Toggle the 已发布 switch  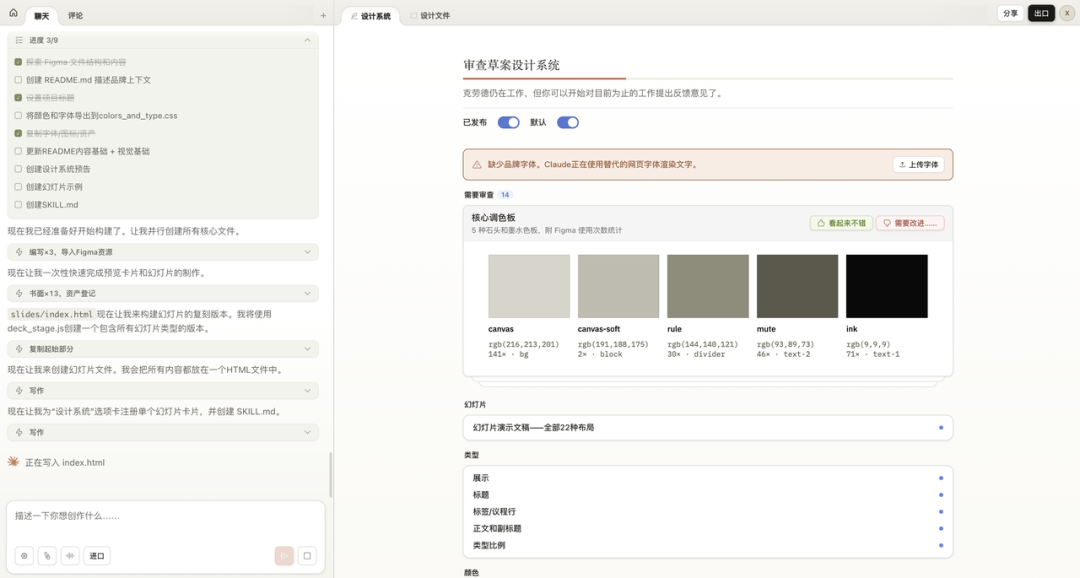pos(508,123)
